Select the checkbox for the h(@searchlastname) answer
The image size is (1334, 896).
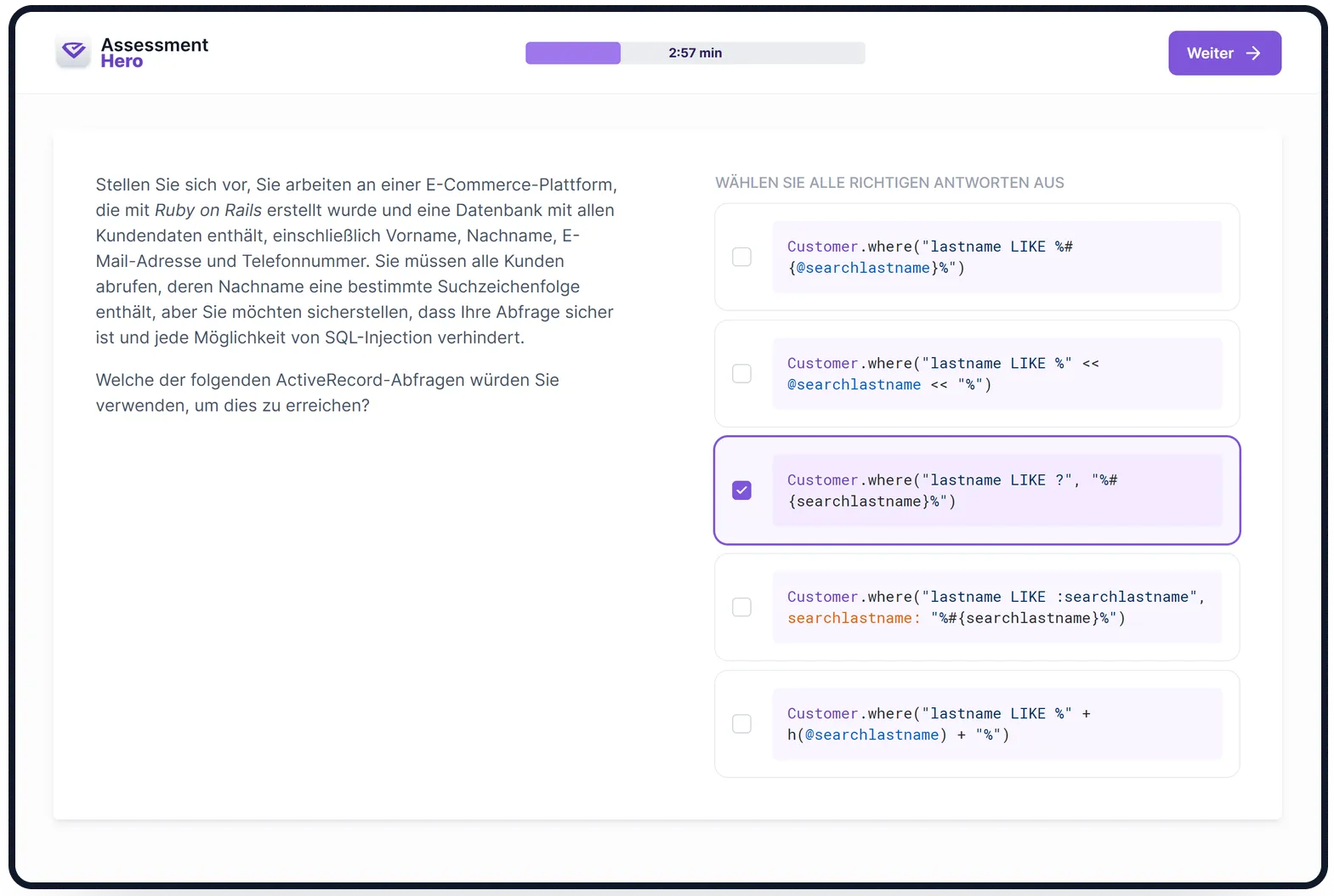pos(741,724)
